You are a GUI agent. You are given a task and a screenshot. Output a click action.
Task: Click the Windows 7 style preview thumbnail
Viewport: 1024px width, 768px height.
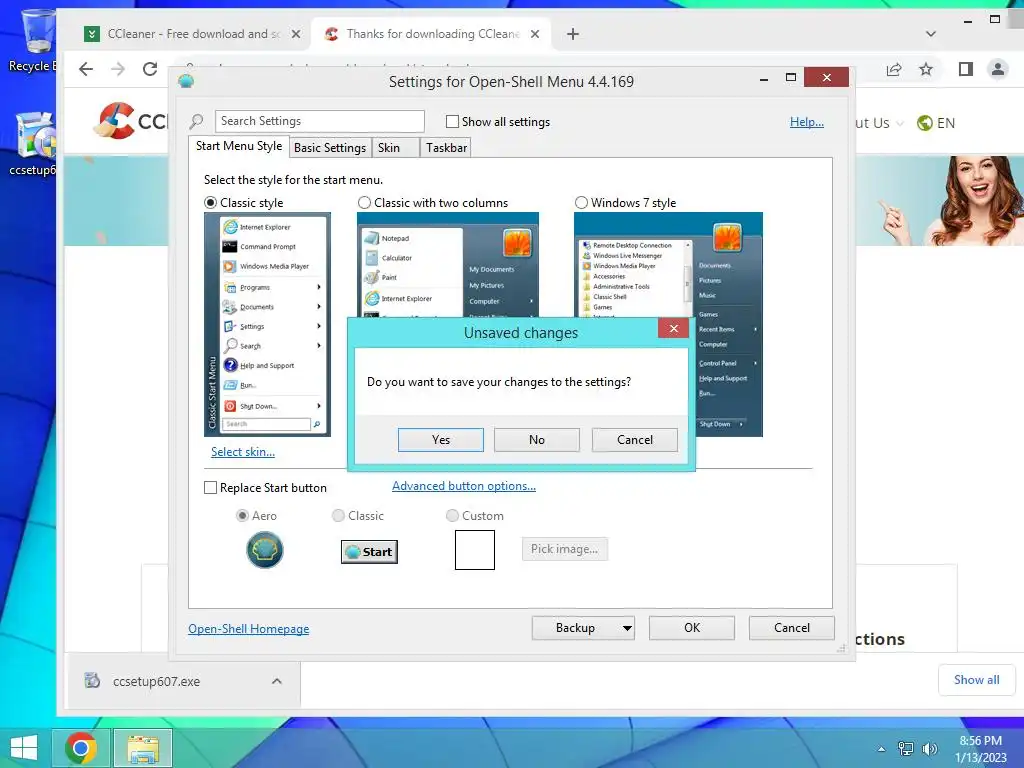(x=668, y=324)
